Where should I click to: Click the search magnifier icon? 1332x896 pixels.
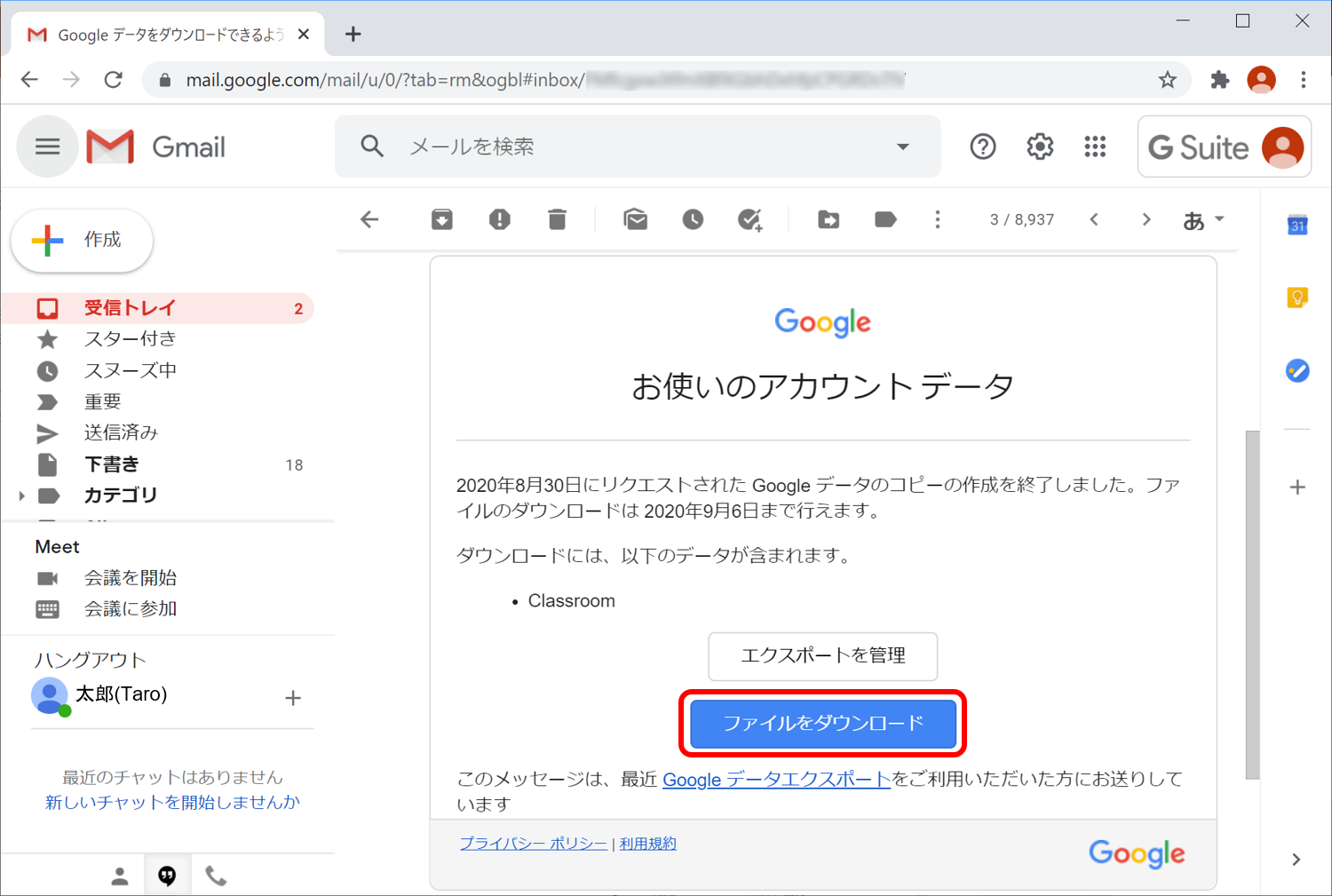372,146
